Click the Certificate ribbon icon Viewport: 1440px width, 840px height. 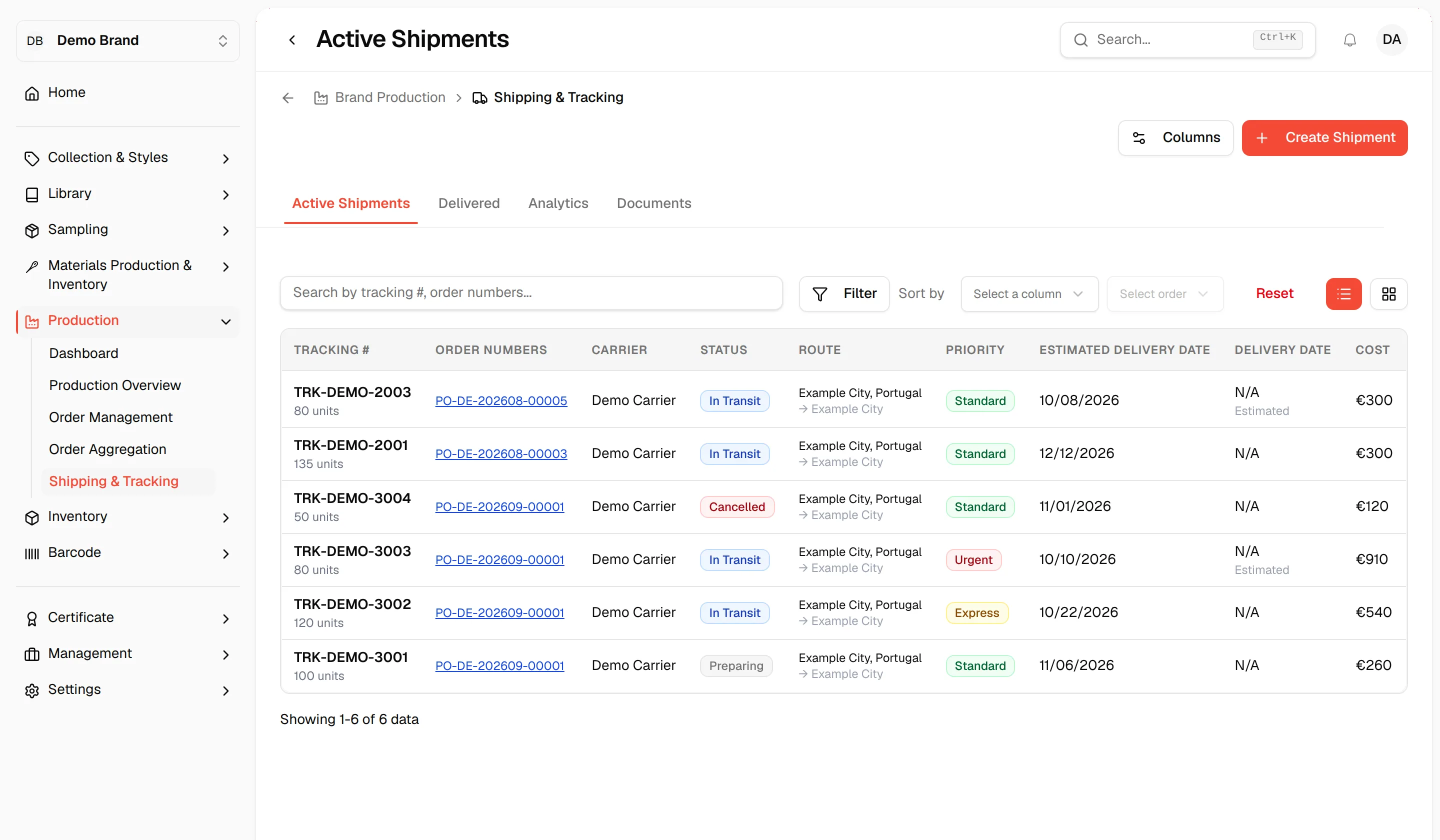[32, 618]
